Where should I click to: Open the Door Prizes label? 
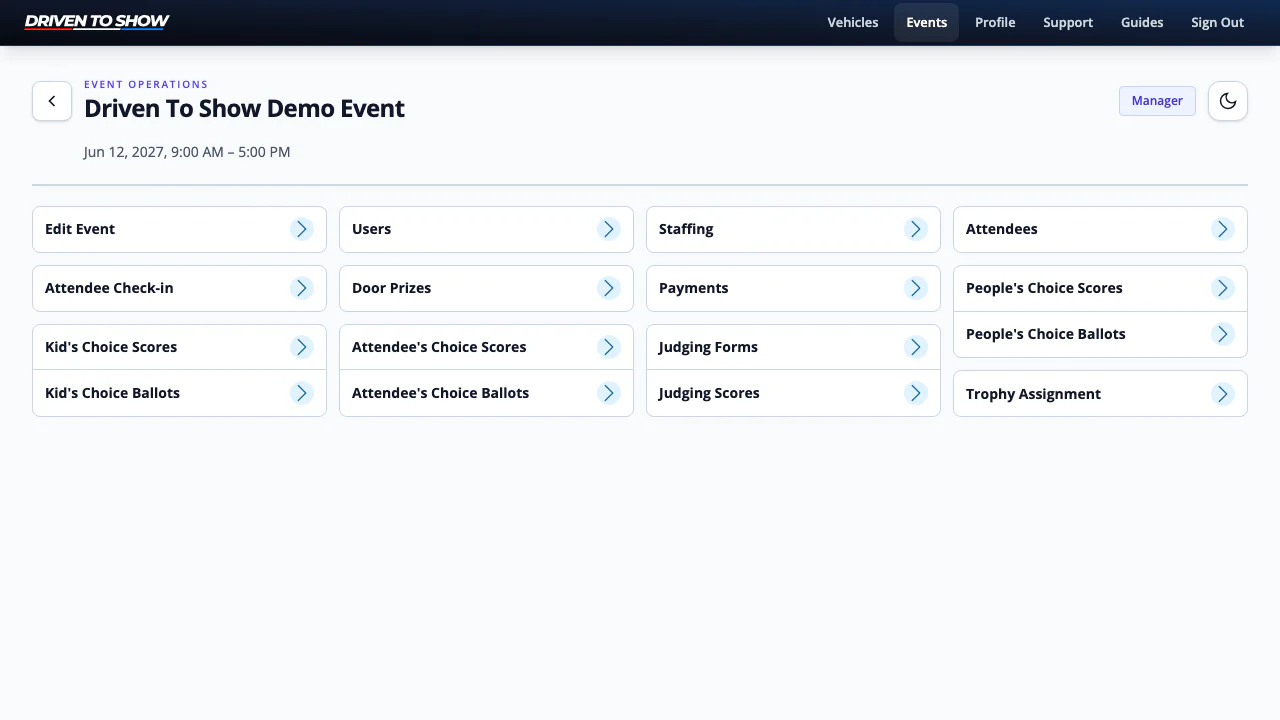coord(391,288)
